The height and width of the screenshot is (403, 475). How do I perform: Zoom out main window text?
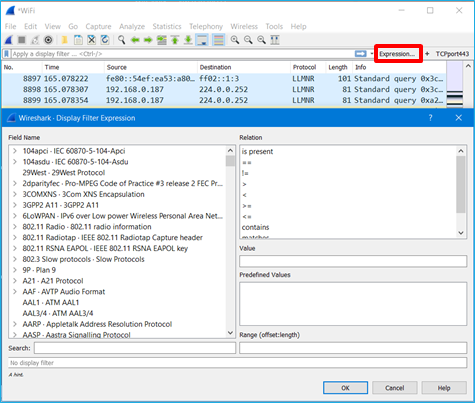tap(248, 40)
